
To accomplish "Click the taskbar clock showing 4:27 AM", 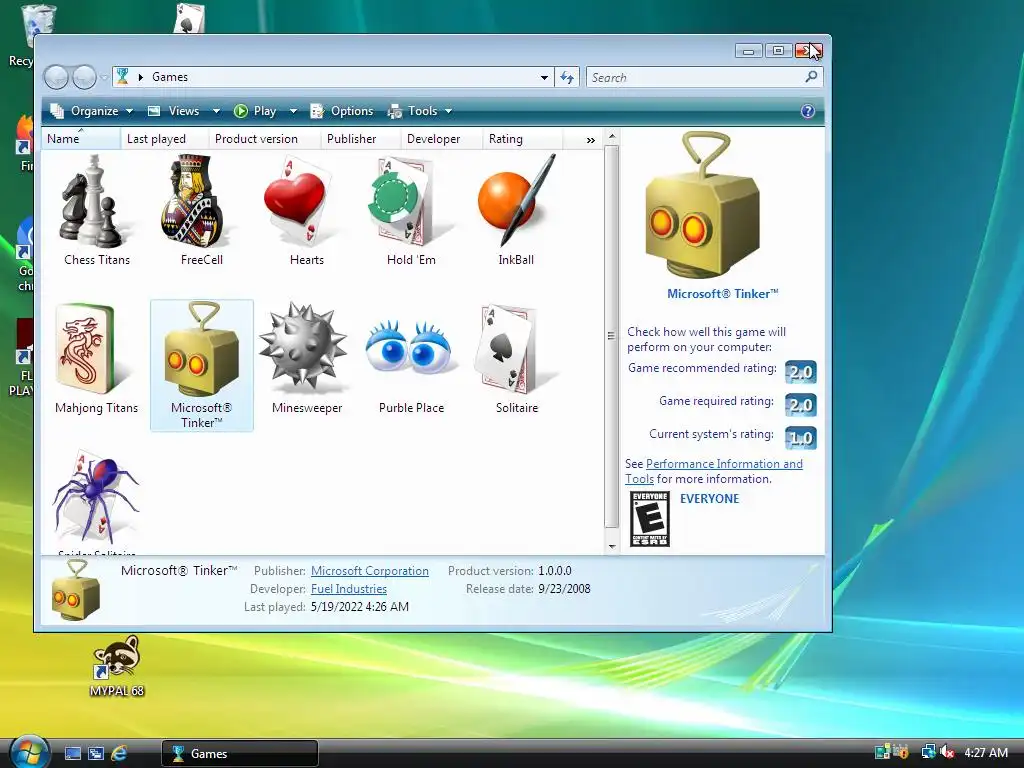I will pos(985,752).
